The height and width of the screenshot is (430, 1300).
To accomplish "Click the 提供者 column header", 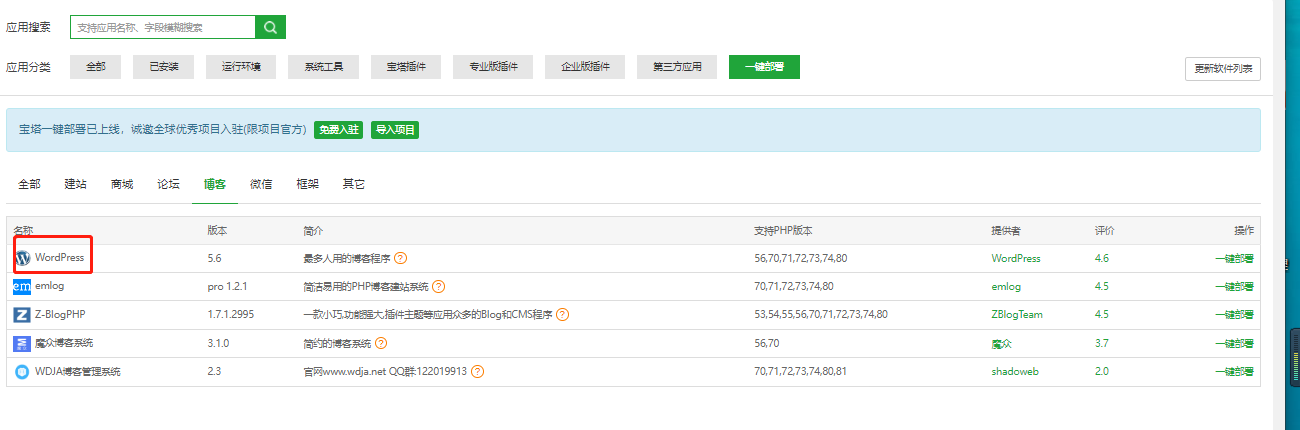I will coord(1006,230).
